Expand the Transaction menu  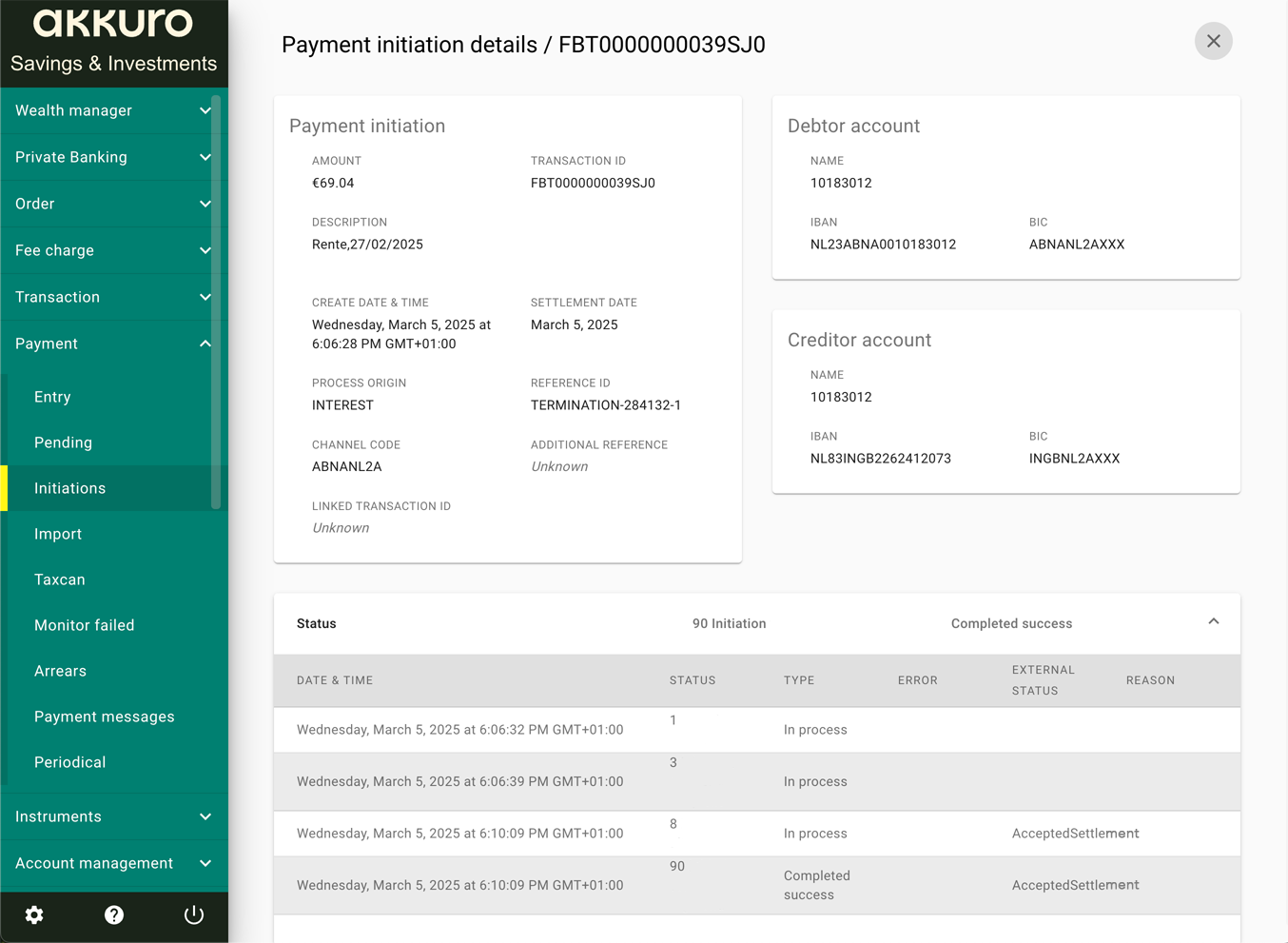114,297
